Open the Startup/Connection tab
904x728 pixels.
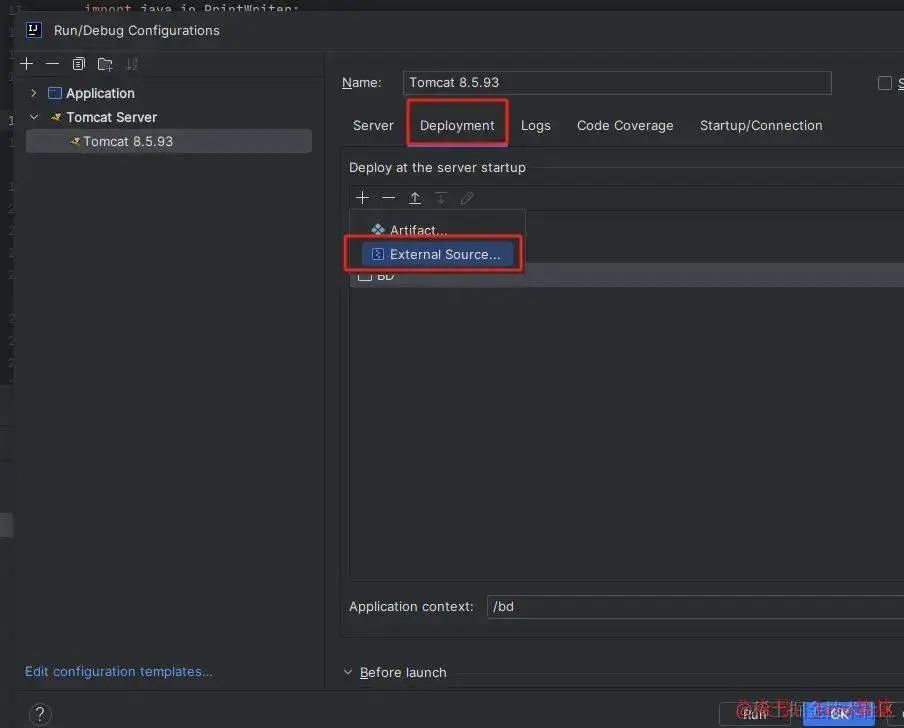(x=761, y=126)
